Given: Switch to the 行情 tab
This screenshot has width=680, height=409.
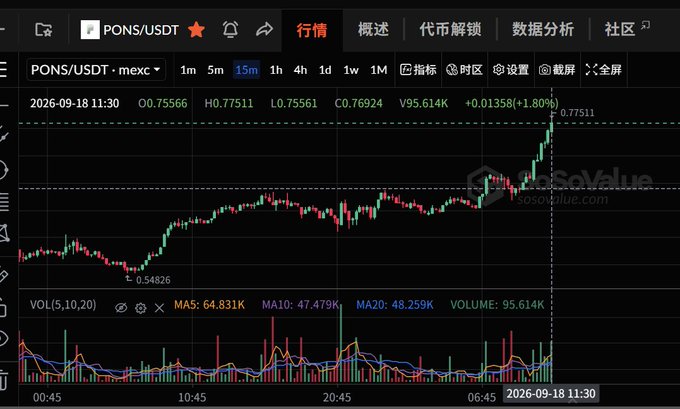Looking at the screenshot, I should coord(312,30).
